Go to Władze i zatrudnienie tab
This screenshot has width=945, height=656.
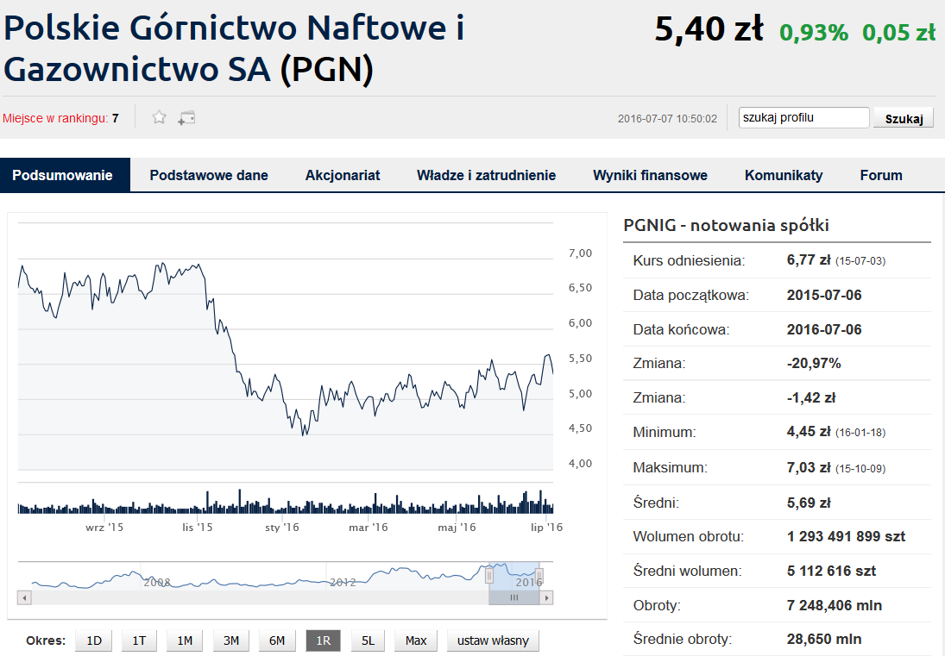(x=486, y=175)
